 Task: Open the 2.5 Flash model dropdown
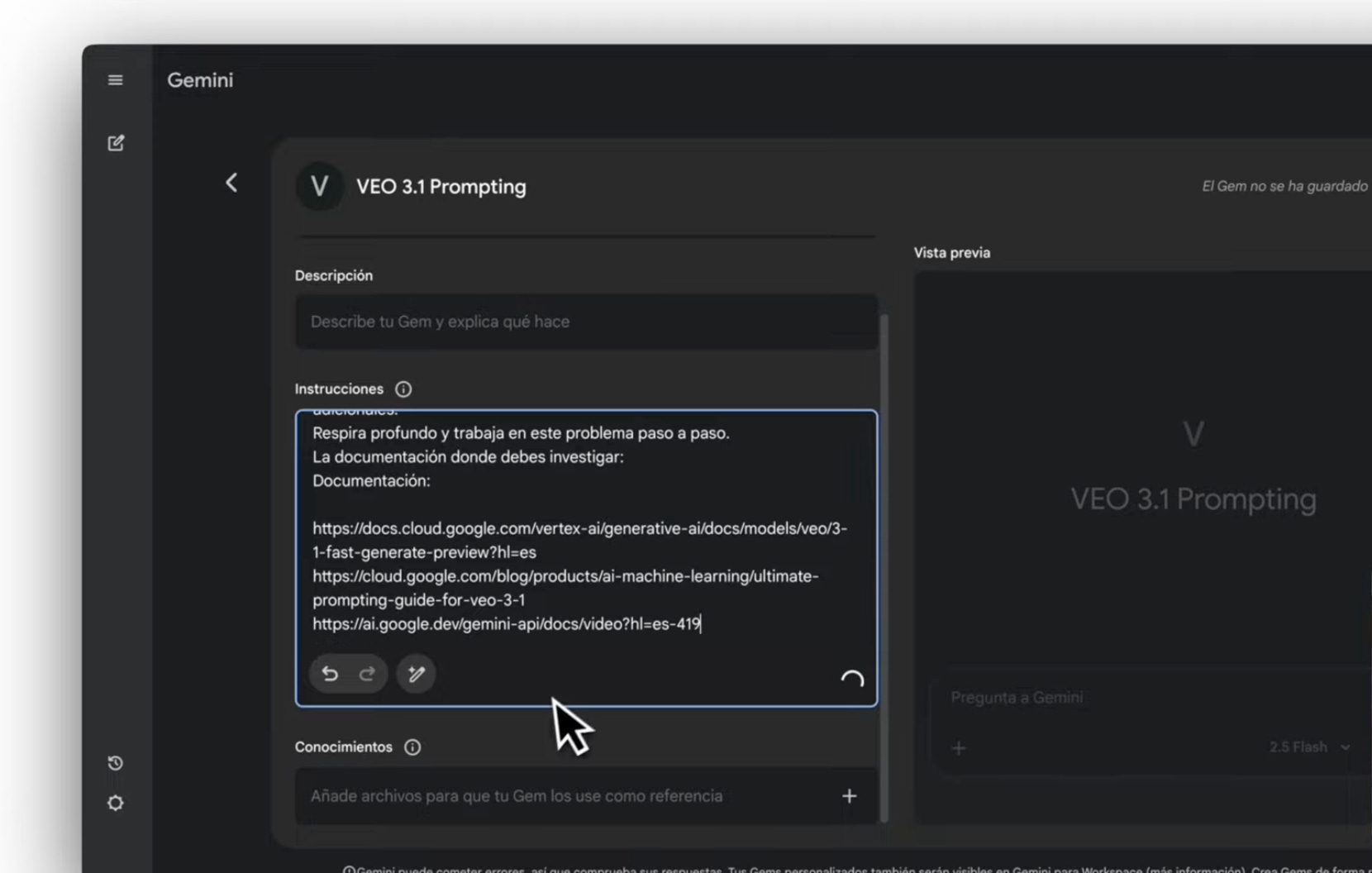1309,747
